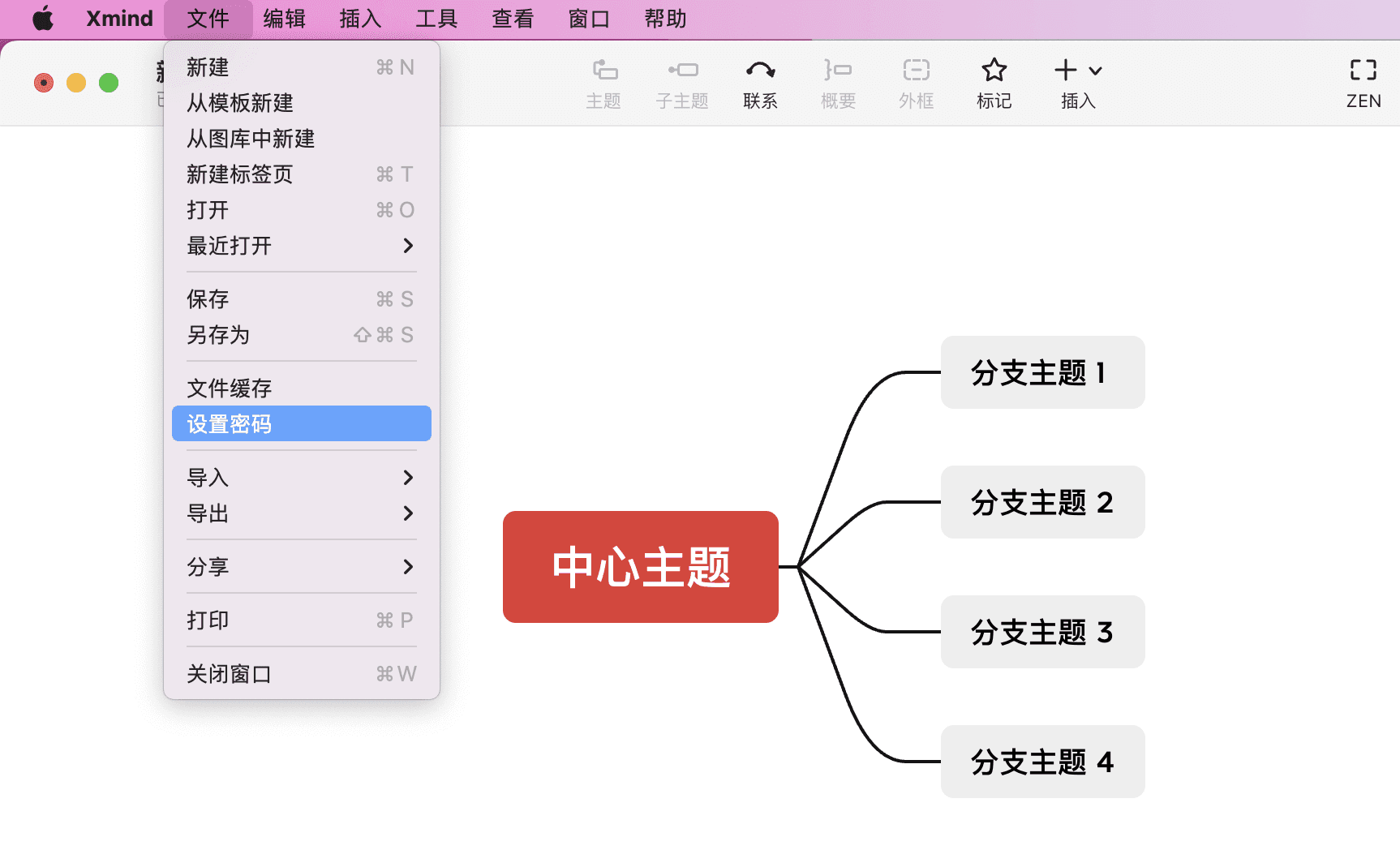Click the 插入 plus icon in the toolbar
This screenshot has width=1400, height=850.
click(1065, 71)
